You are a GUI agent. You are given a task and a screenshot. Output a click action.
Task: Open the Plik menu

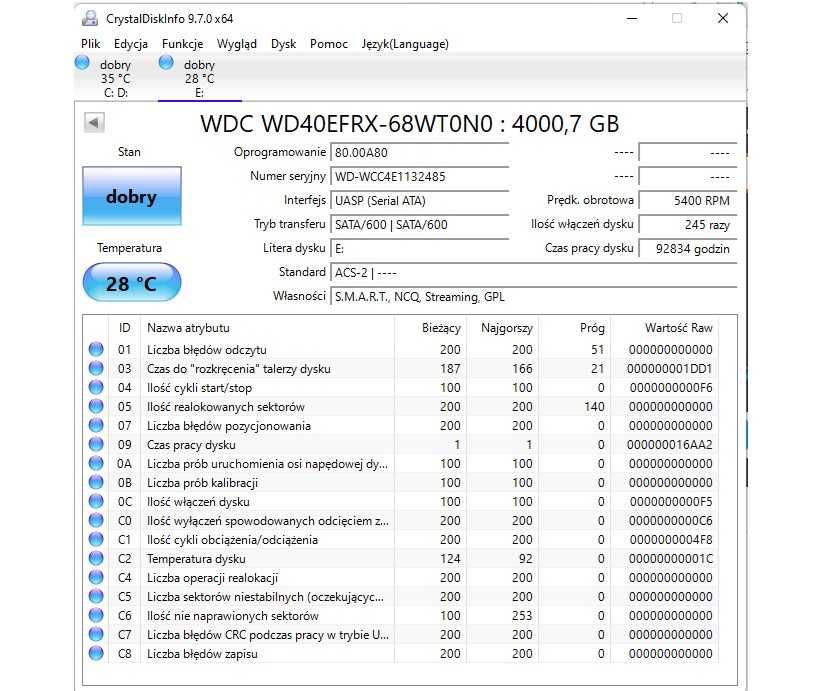click(x=90, y=44)
